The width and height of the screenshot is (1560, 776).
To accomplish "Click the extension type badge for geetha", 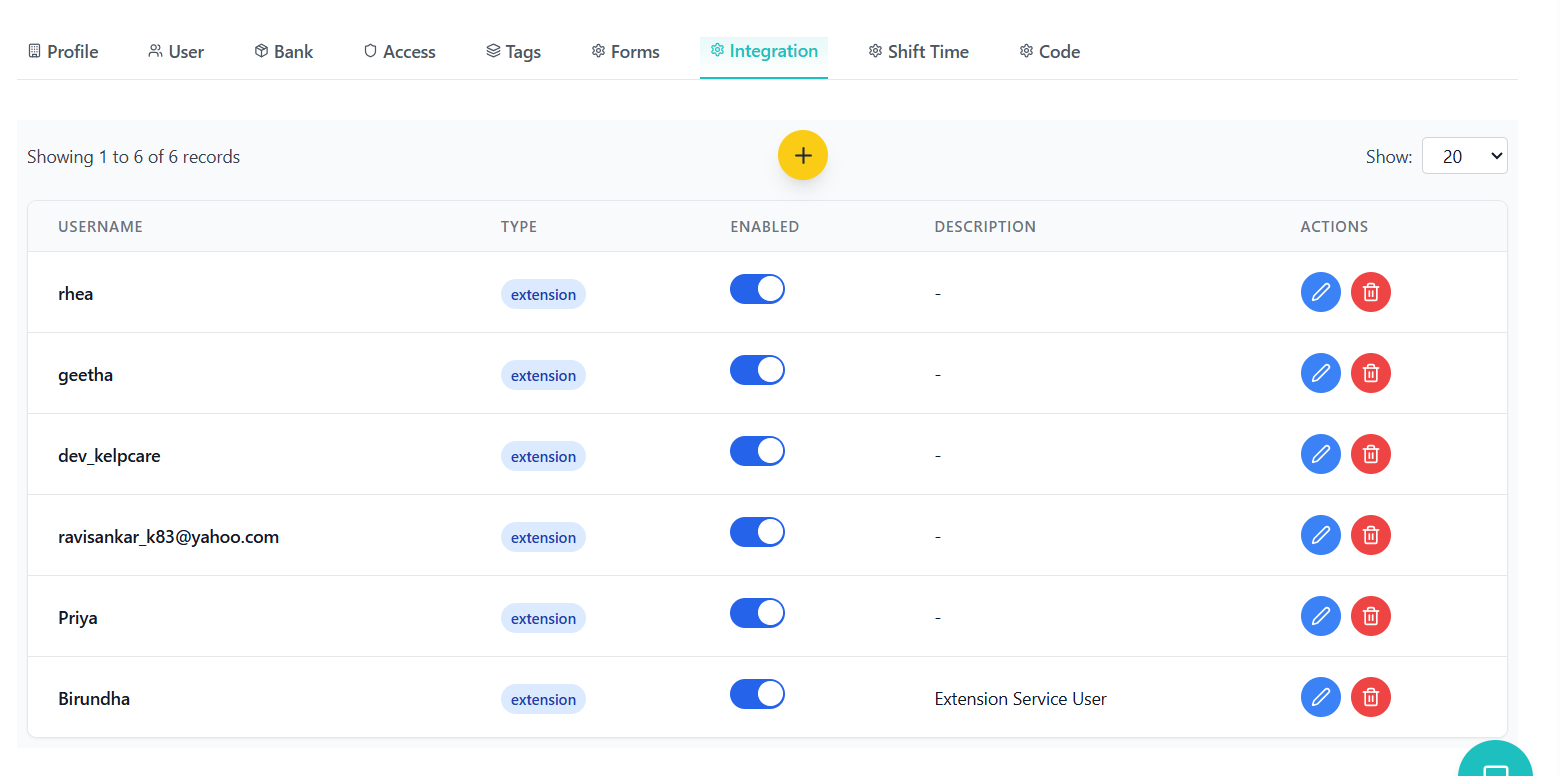I will point(543,376).
